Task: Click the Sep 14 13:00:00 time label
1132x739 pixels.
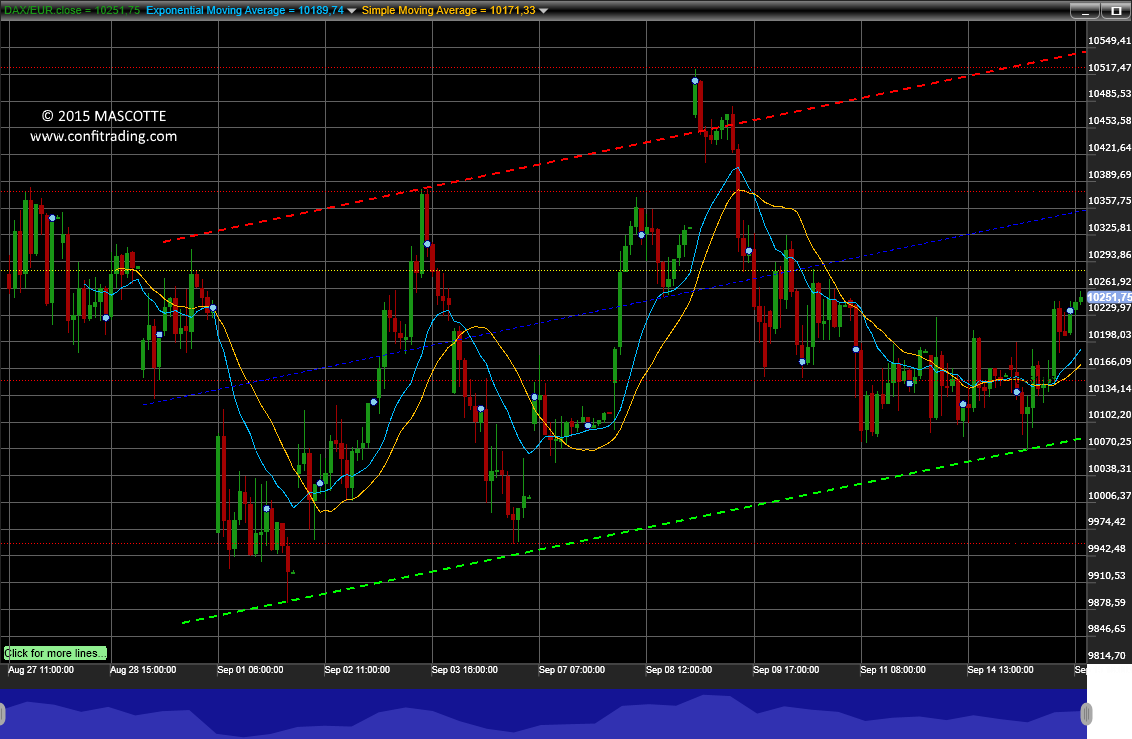Action: point(1001,670)
